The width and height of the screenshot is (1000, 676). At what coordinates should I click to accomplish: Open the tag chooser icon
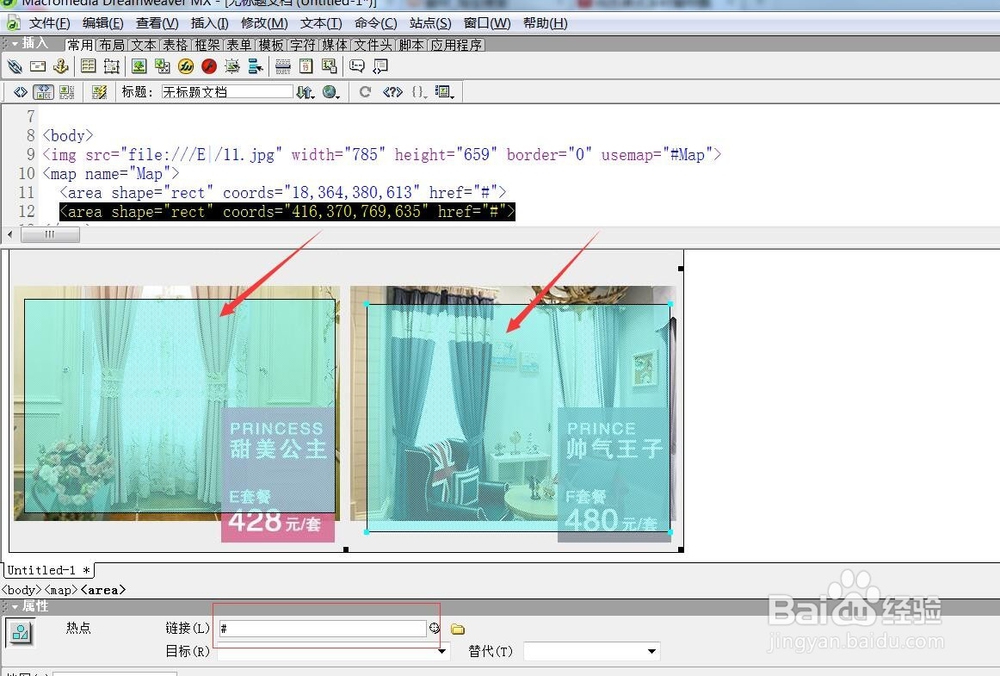[x=380, y=66]
